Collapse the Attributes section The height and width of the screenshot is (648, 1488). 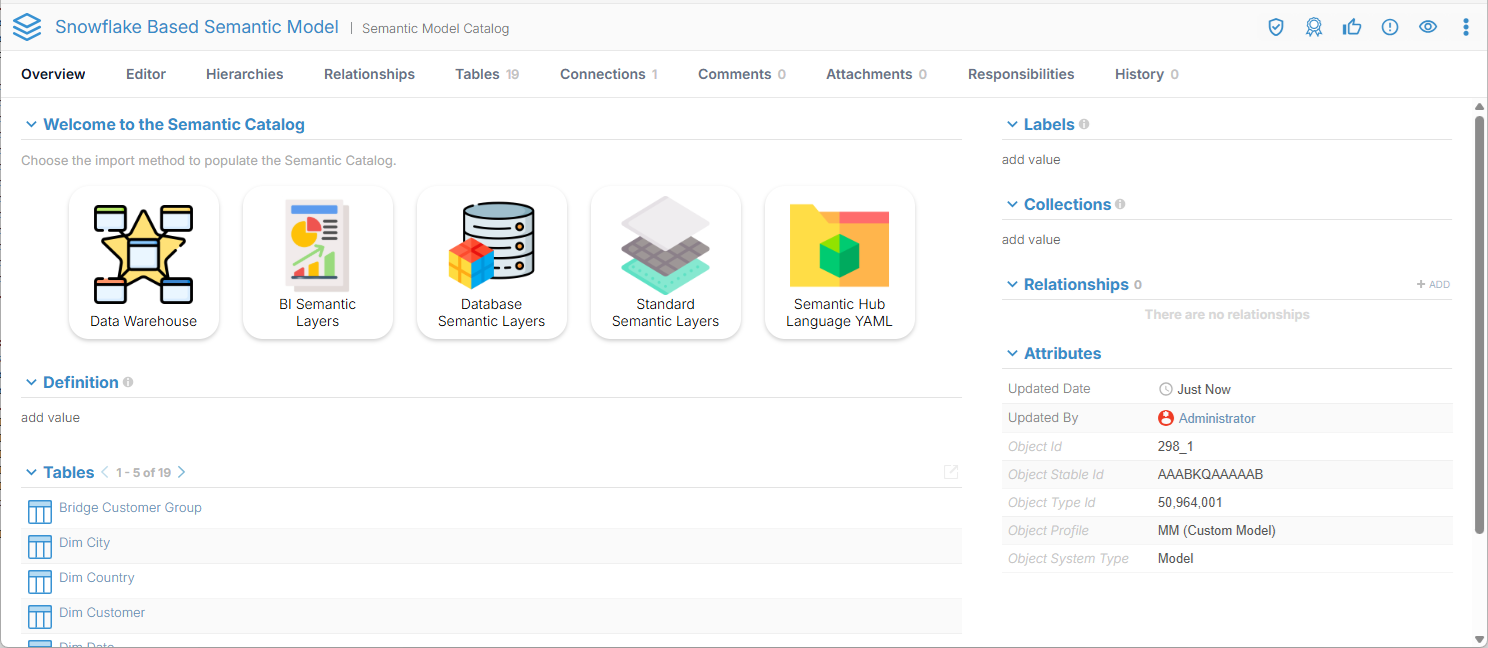1011,354
